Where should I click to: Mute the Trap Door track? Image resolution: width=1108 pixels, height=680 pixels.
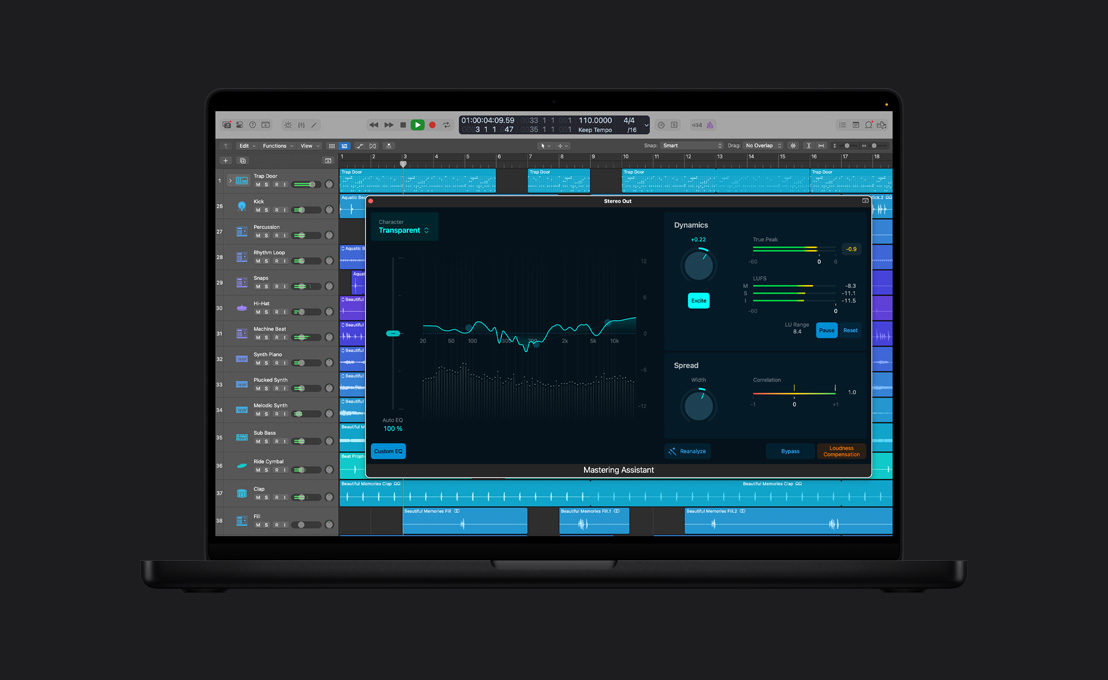(x=258, y=184)
